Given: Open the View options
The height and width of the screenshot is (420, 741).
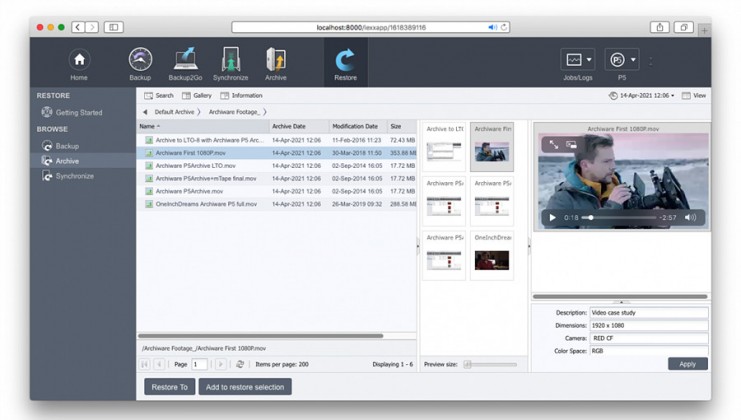Looking at the screenshot, I should click(x=694, y=95).
